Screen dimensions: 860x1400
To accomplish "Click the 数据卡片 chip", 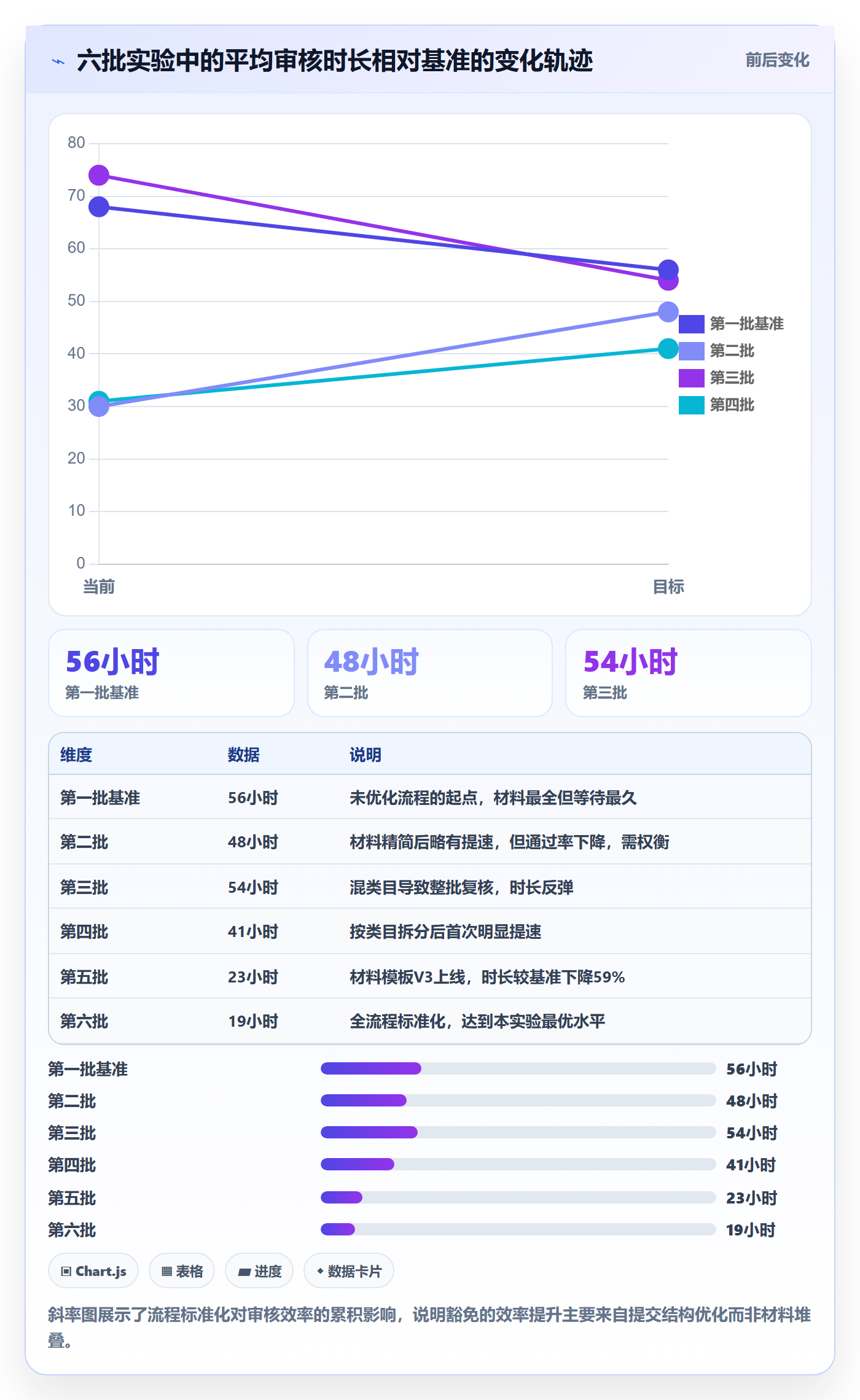I will pyautogui.click(x=349, y=1271).
